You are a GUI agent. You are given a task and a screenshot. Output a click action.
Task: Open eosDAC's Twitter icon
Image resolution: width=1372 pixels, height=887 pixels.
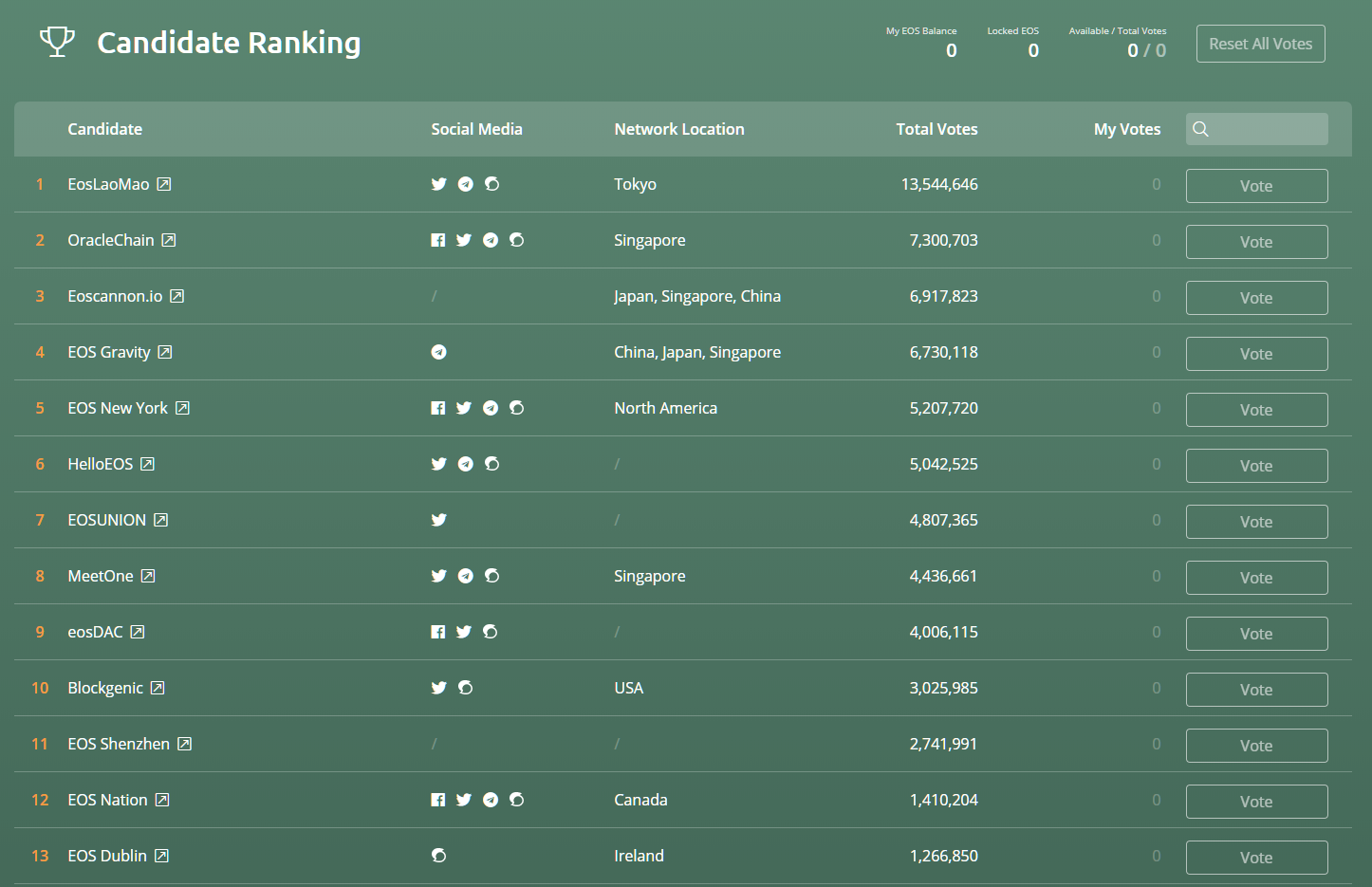coord(463,632)
